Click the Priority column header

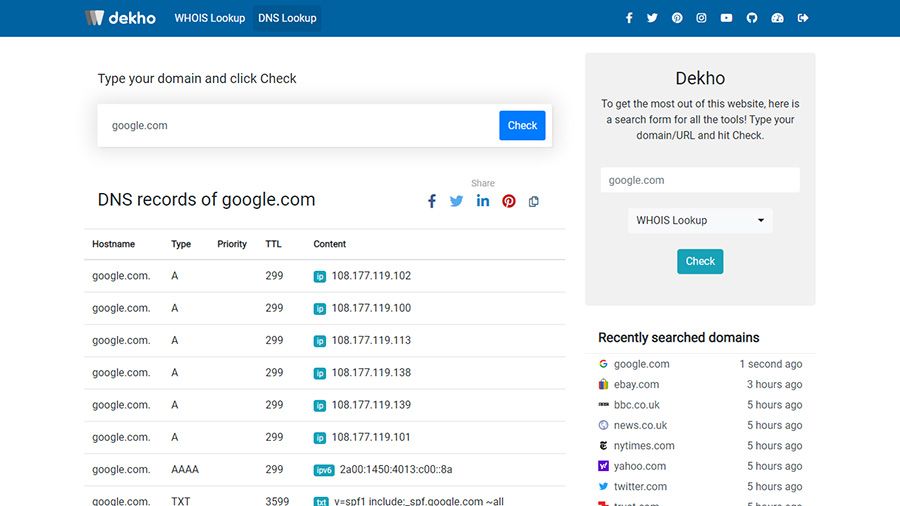[x=232, y=244]
